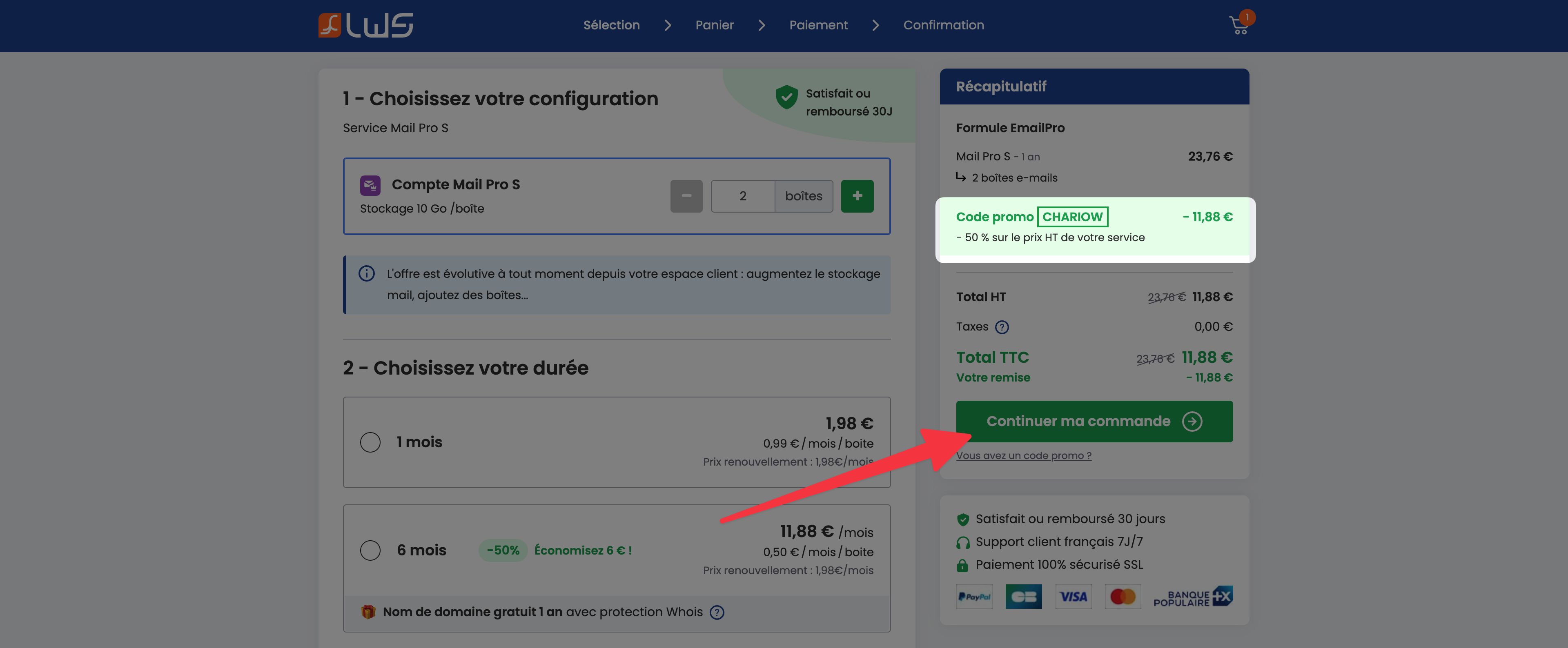This screenshot has height=648, width=1568.
Task: Go to the Panier step
Action: pos(714,26)
